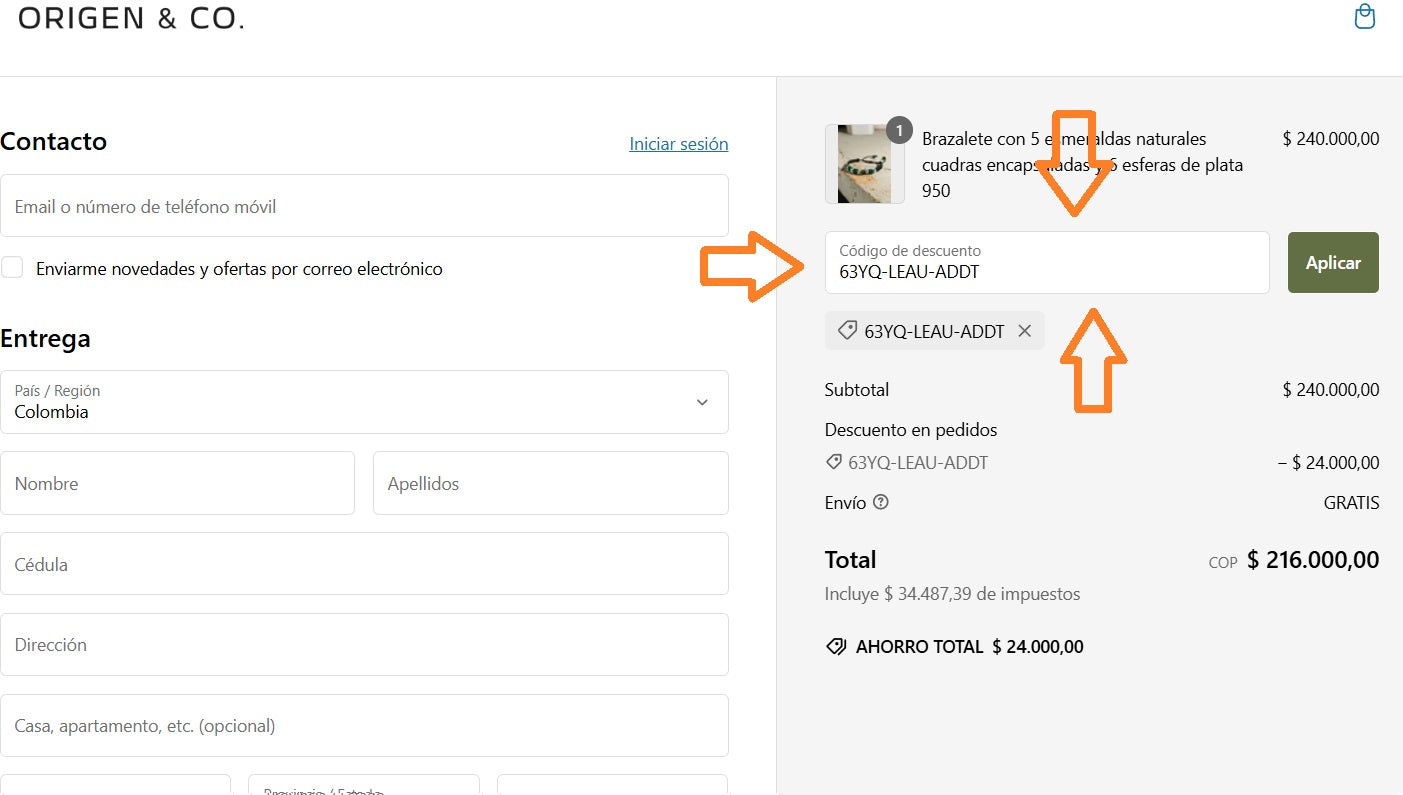
Task: Open the bracelet product thumbnail image
Action: click(x=863, y=166)
